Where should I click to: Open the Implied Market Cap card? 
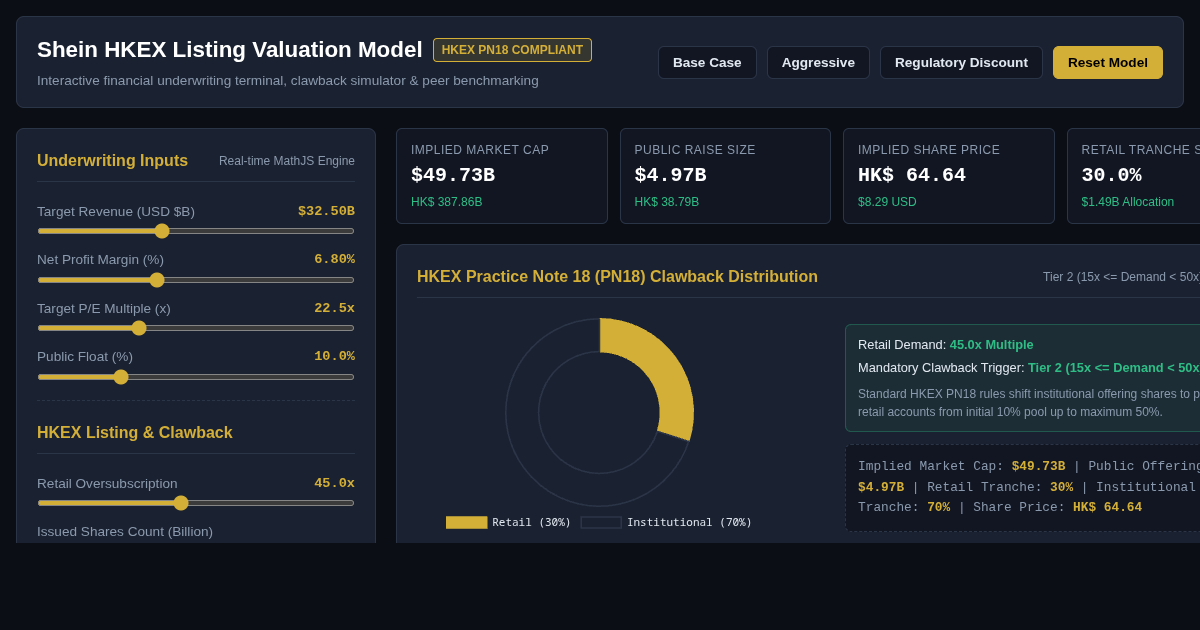pyautogui.click(x=502, y=176)
